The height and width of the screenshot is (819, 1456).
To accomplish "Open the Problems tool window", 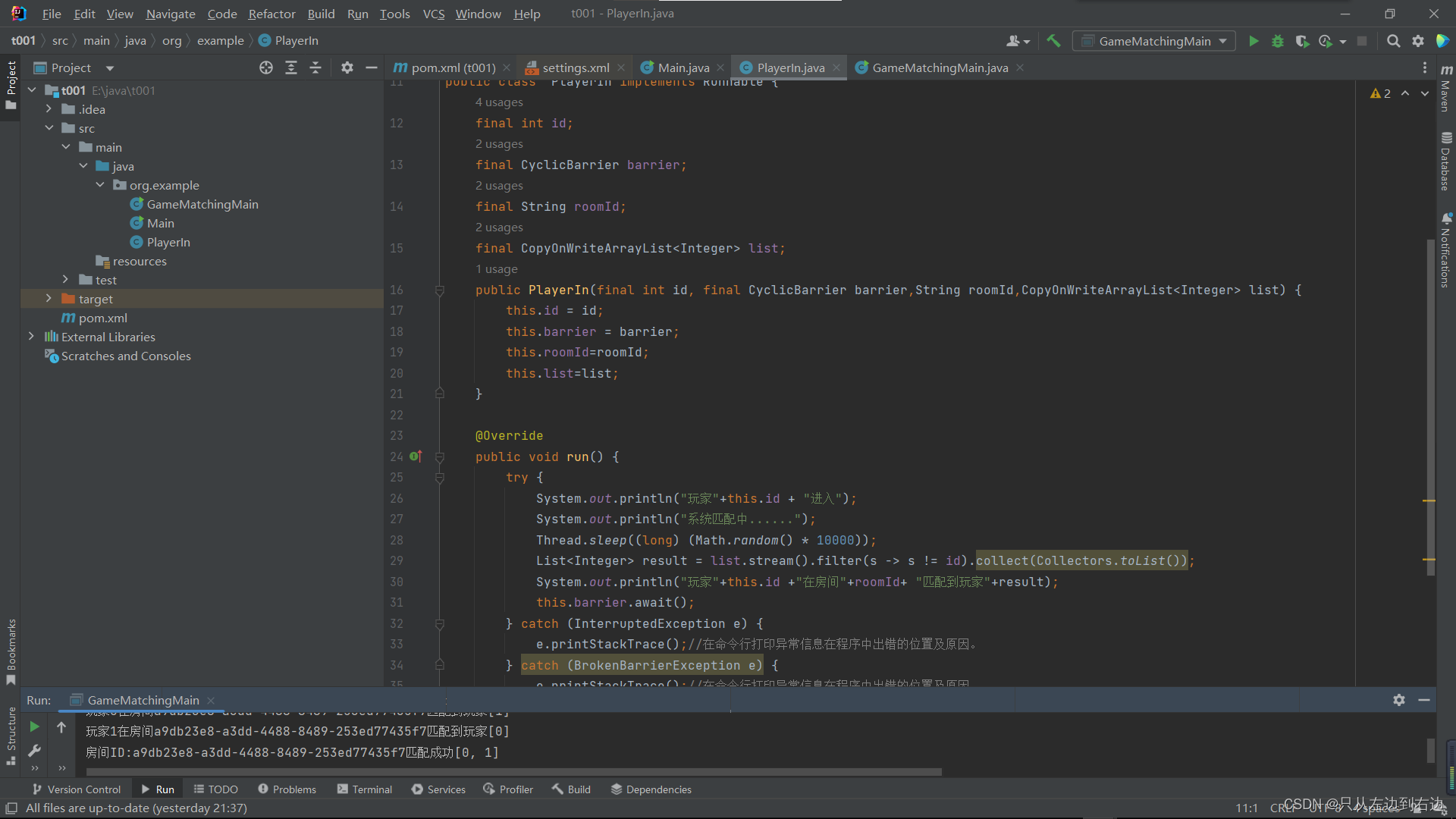I will pos(287,789).
